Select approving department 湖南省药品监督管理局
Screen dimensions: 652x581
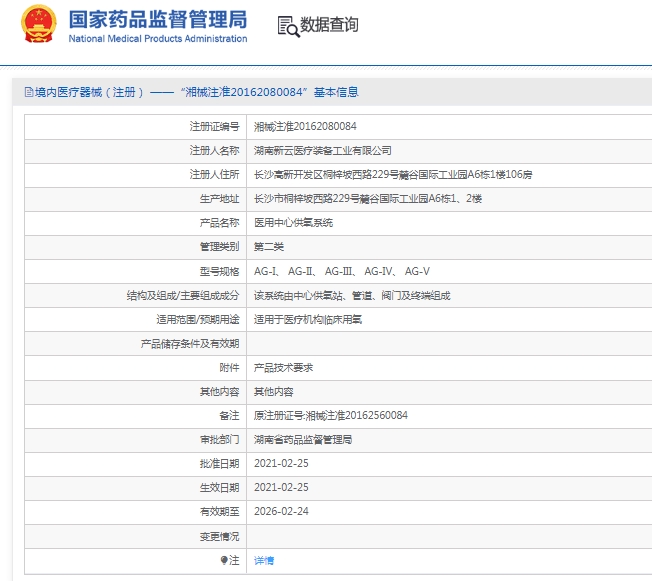(303, 440)
